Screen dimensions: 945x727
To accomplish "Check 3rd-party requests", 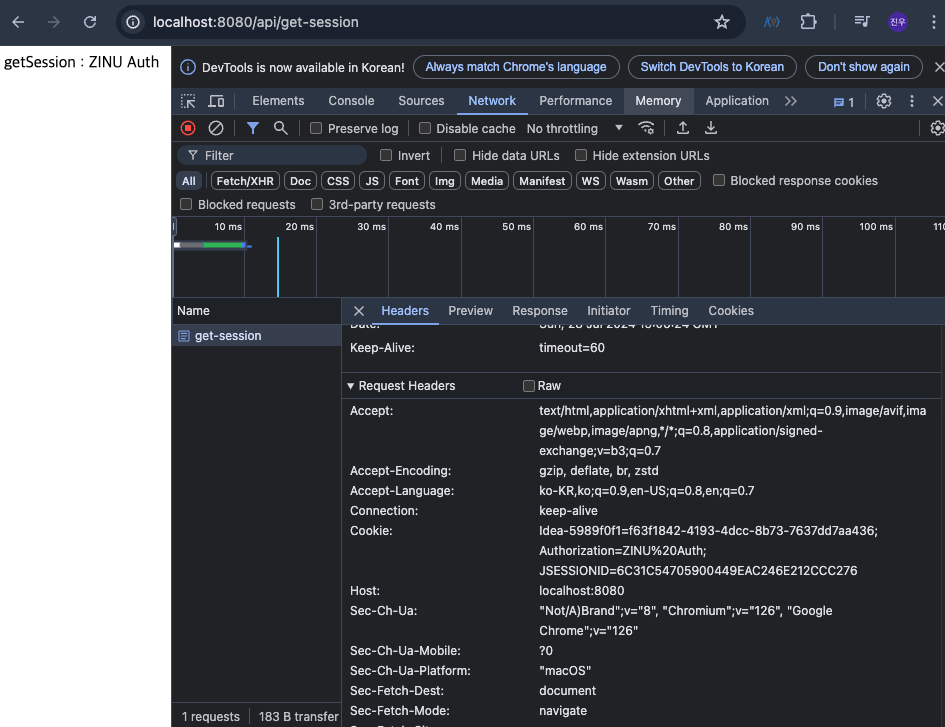I will pos(317,204).
